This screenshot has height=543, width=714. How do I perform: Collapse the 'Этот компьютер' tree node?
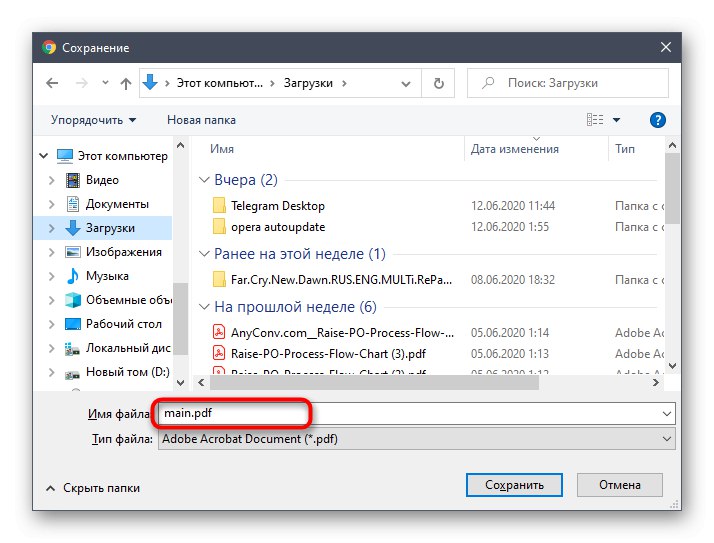point(44,156)
